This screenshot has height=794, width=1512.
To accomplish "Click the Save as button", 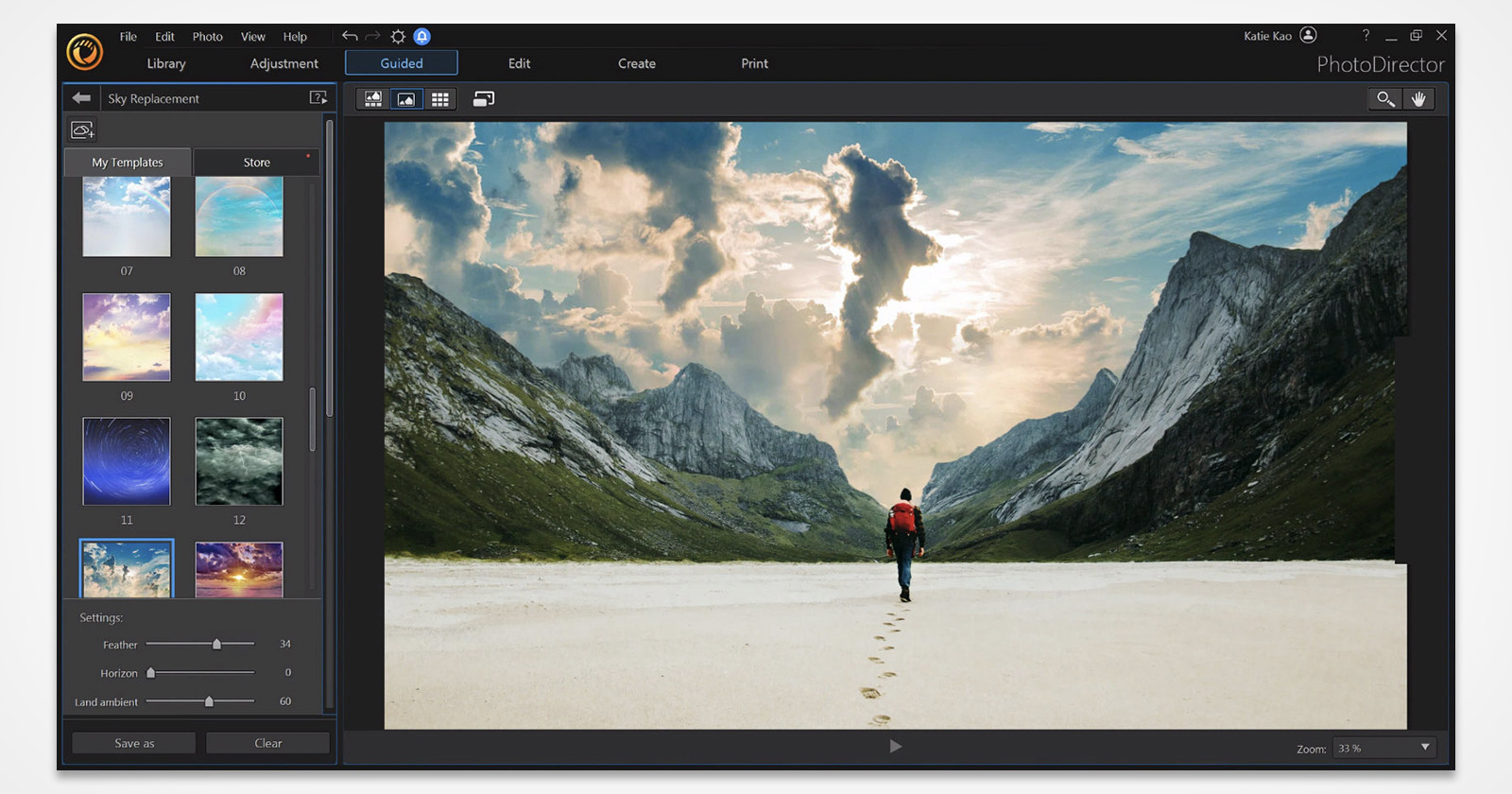I will click(x=134, y=743).
